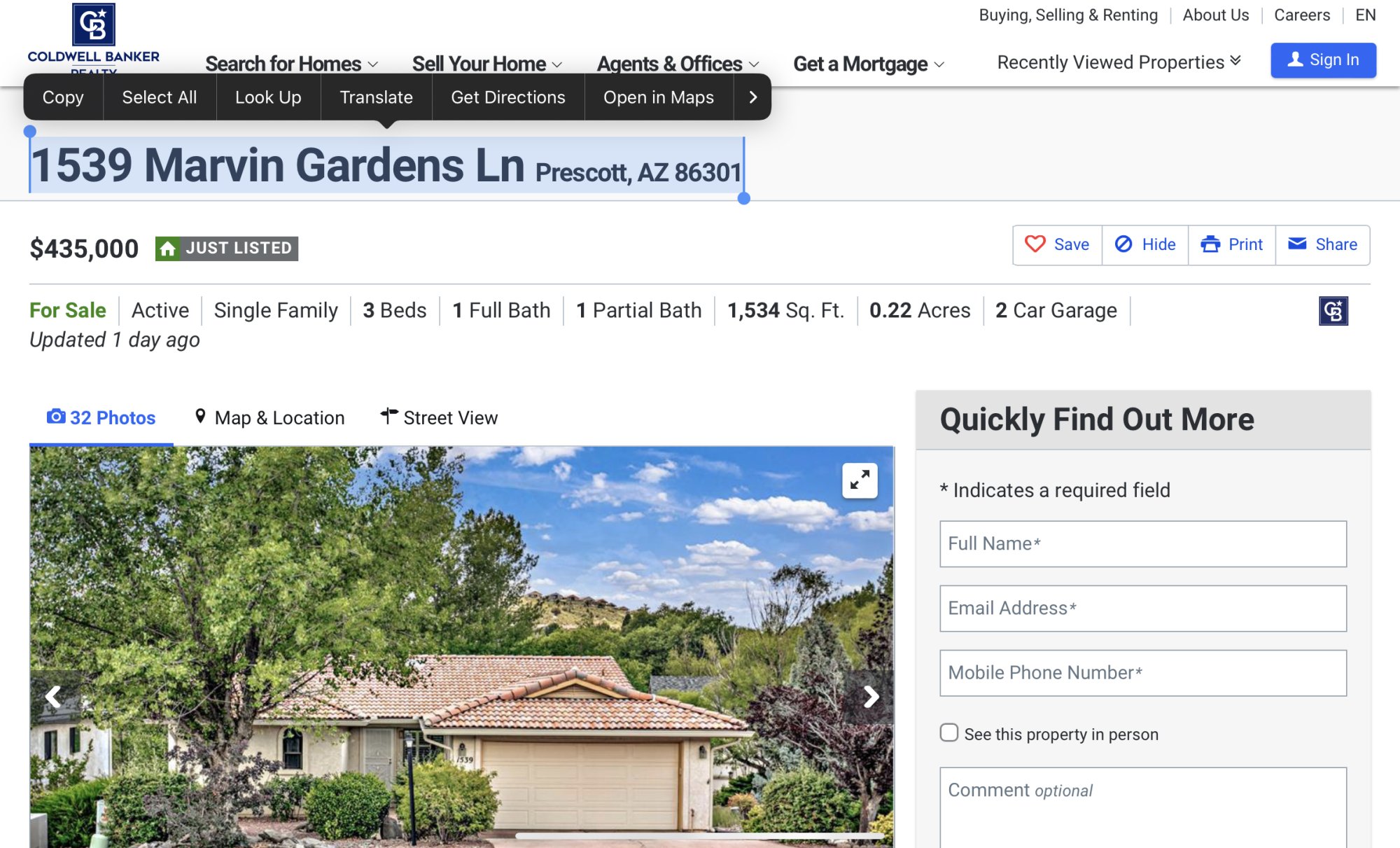Click the Street View signpost icon
Screen dimensions: 1400x848
389,416
